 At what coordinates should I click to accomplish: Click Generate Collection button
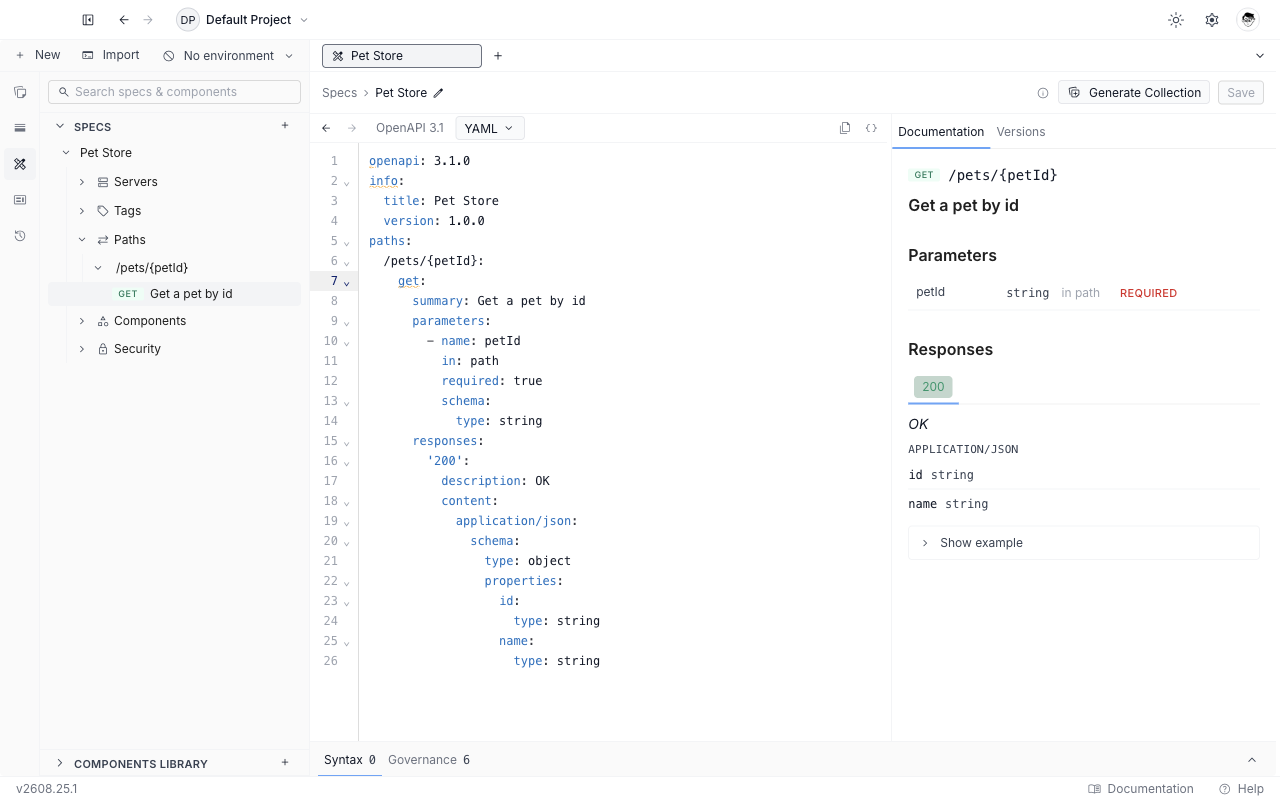(1134, 93)
